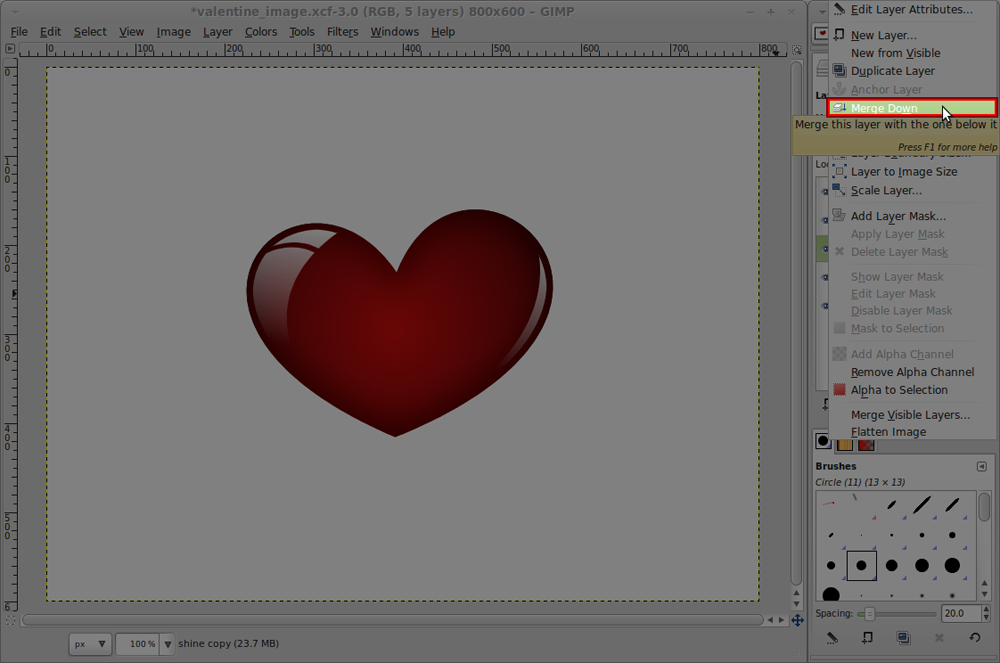
Task: Click the pan-view navigation icon at canvas corner
Action: point(797,620)
